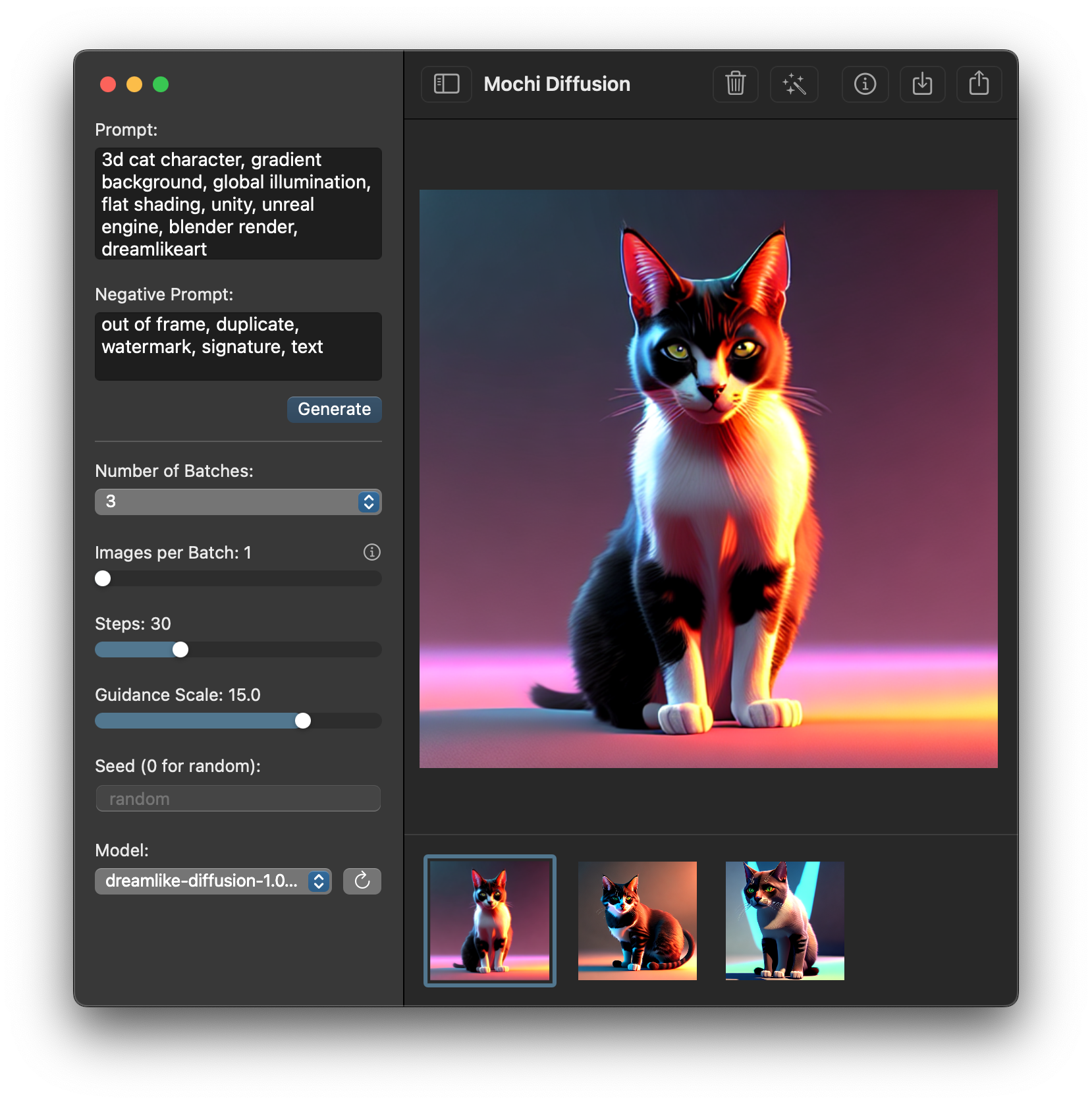The image size is (1092, 1104).
Task: Click the 'Negative Prompt:' label
Action: 164,294
